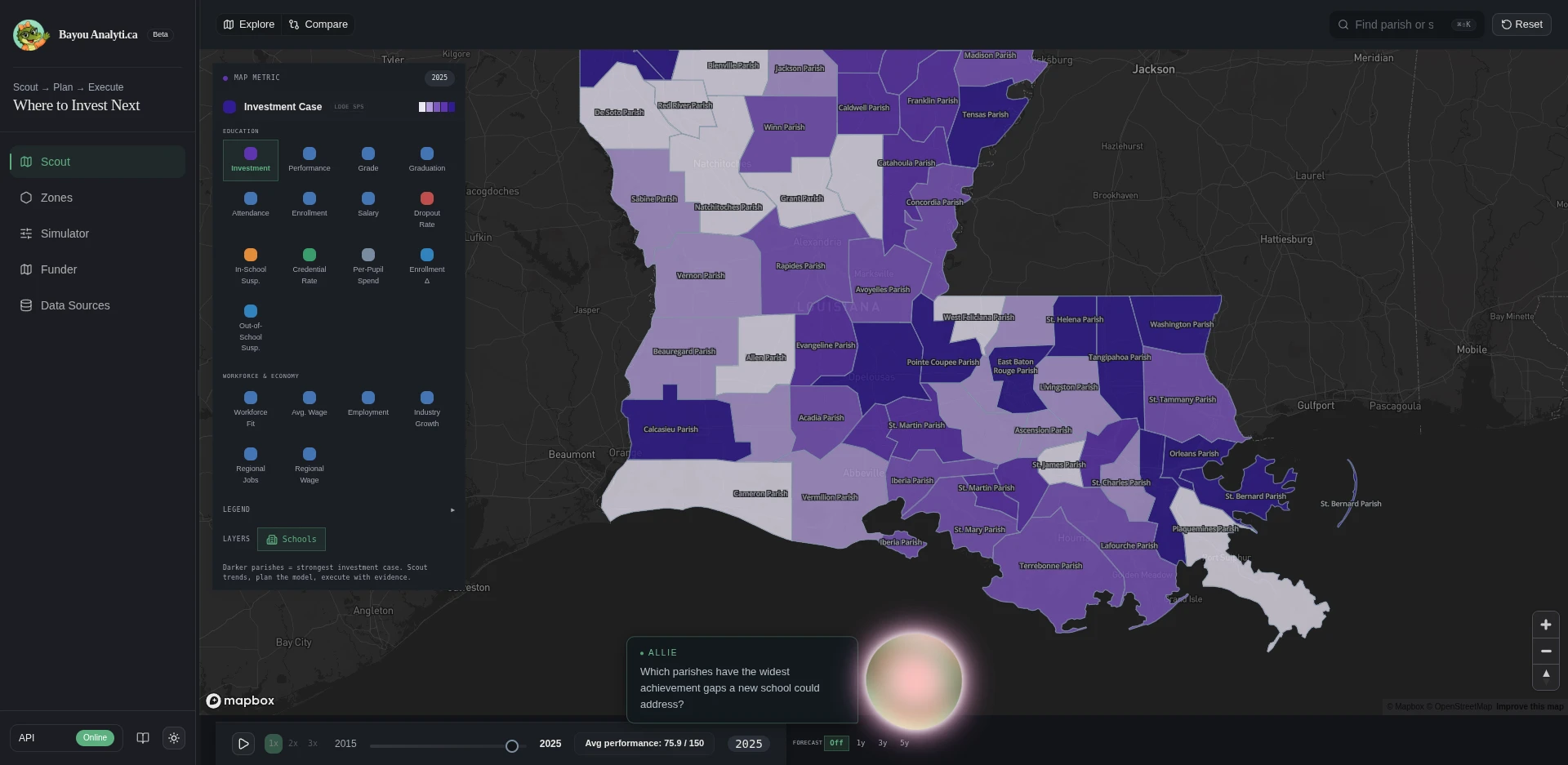Toggle forecast Off switch
Image resolution: width=1568 pixels, height=765 pixels.
[836, 743]
